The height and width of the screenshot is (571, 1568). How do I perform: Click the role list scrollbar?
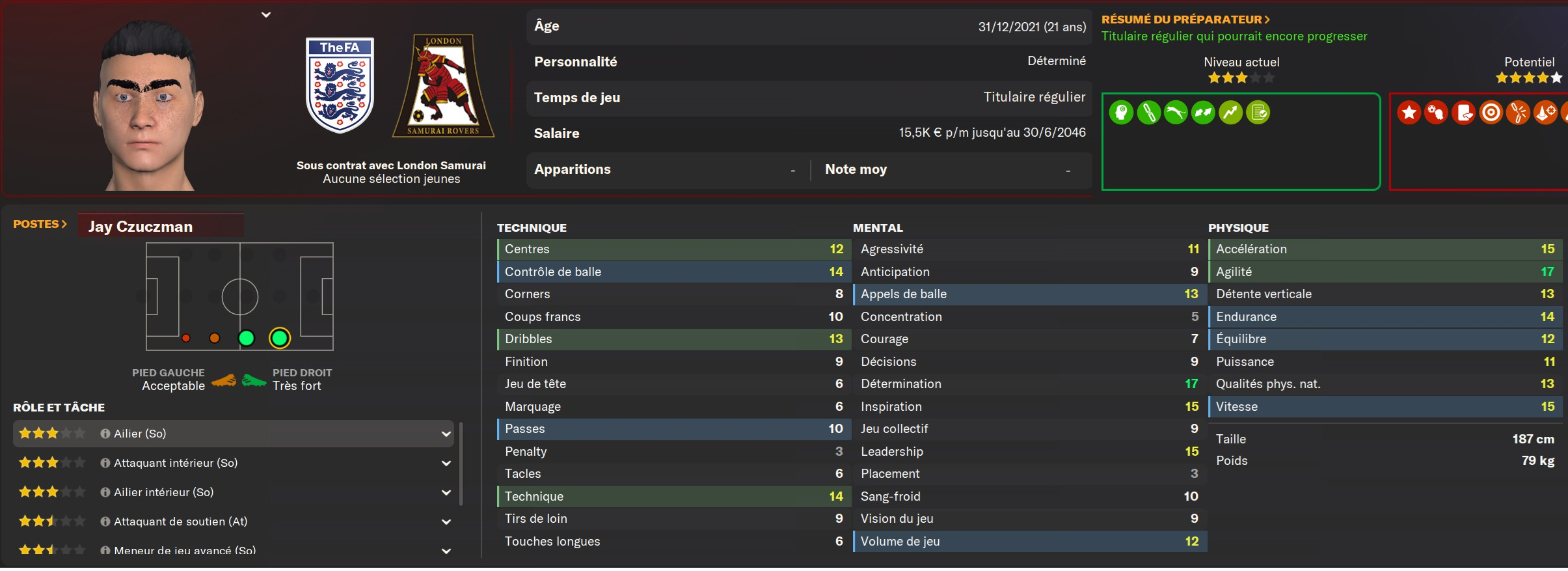(461, 463)
